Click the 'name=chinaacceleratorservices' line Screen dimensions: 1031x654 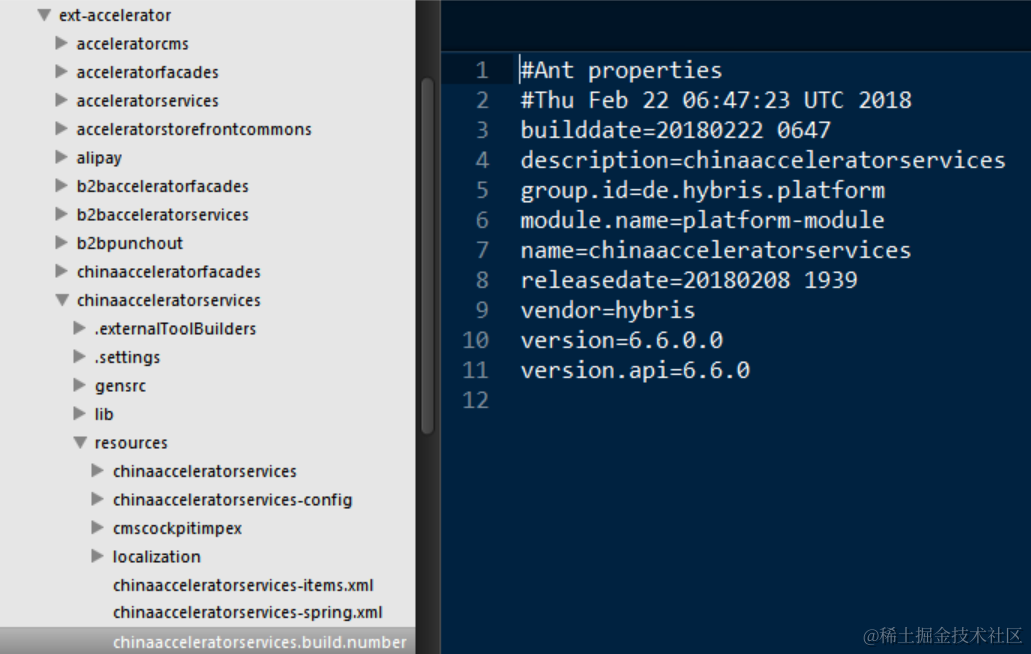(715, 250)
